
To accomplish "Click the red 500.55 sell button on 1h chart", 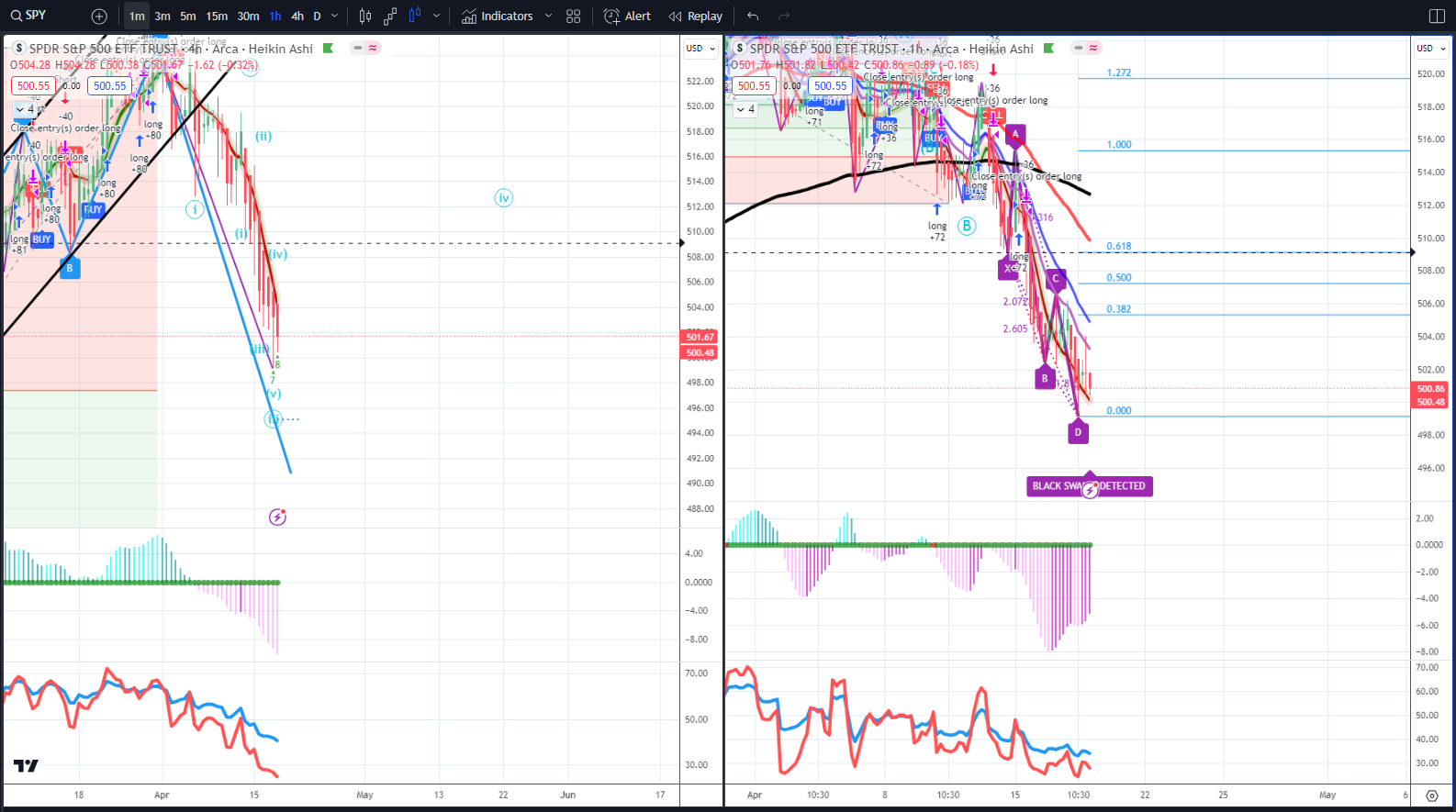I will 755,85.
